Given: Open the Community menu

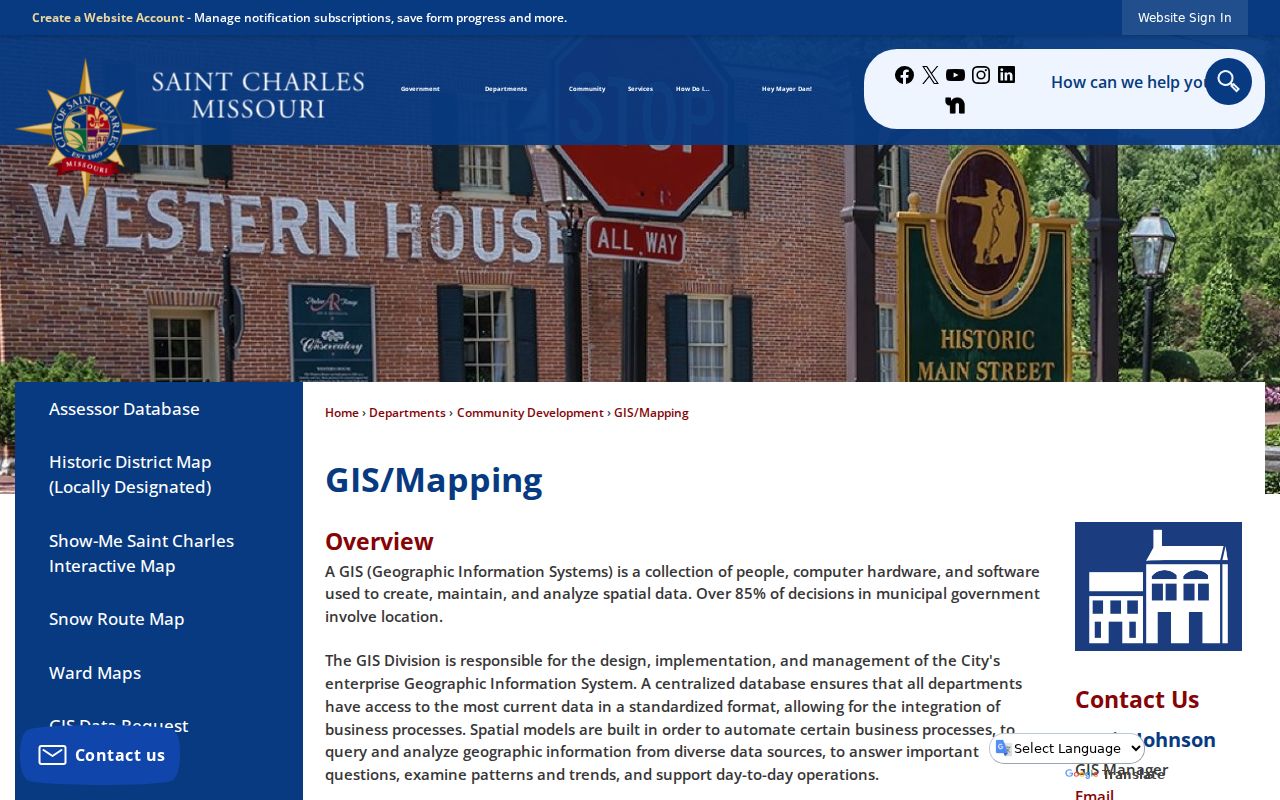Looking at the screenshot, I should (587, 89).
